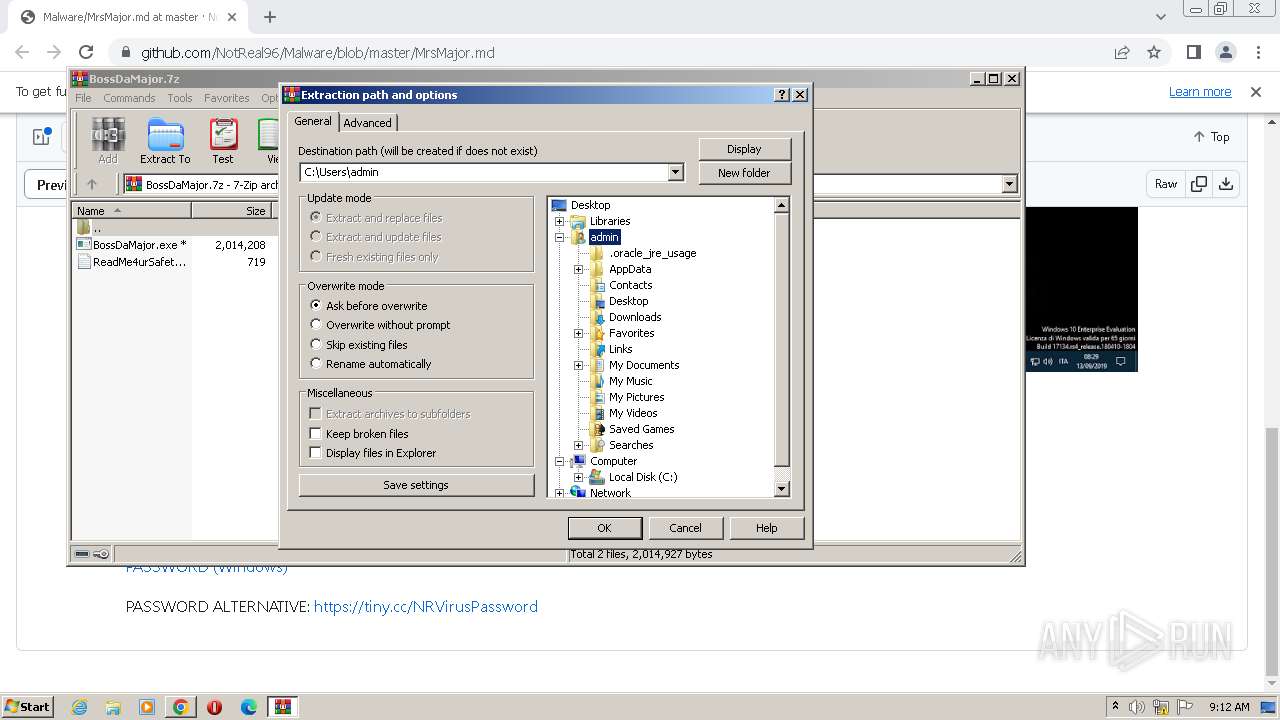Click the GitHub Raw button
Viewport: 1280px width, 720px height.
pyautogui.click(x=1166, y=184)
